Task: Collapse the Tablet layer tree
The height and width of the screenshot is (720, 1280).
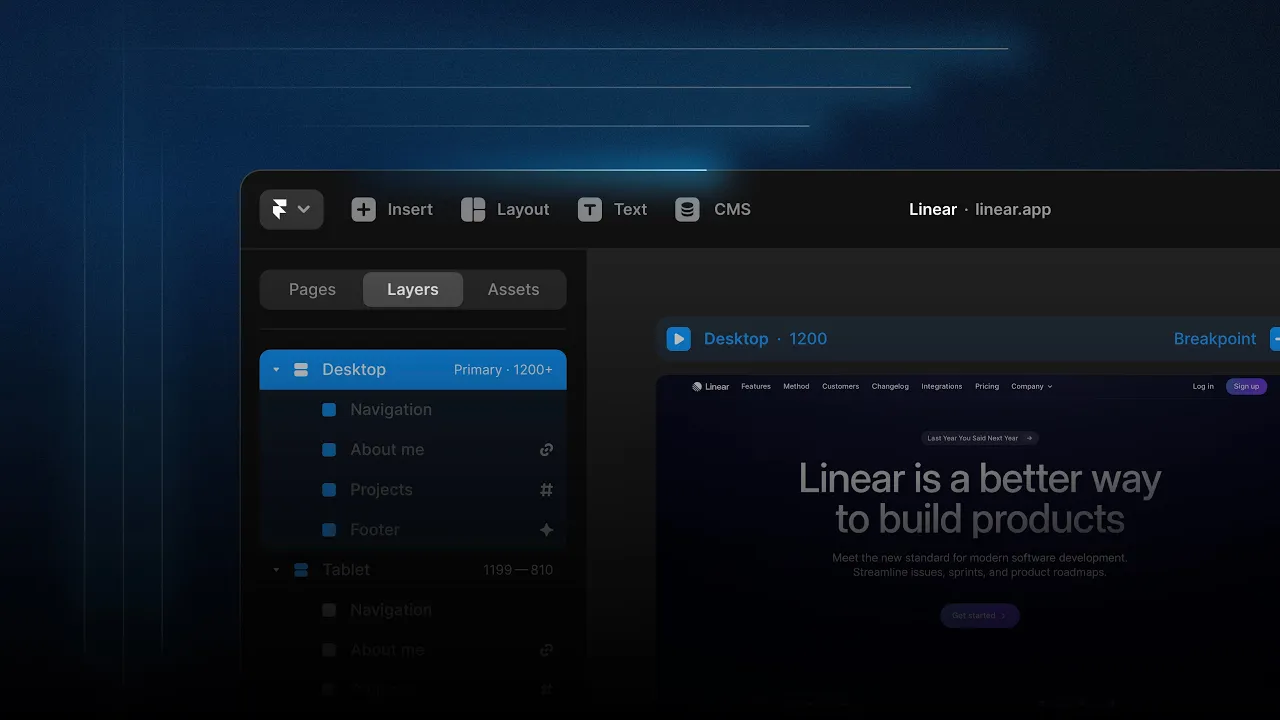Action: 276,570
